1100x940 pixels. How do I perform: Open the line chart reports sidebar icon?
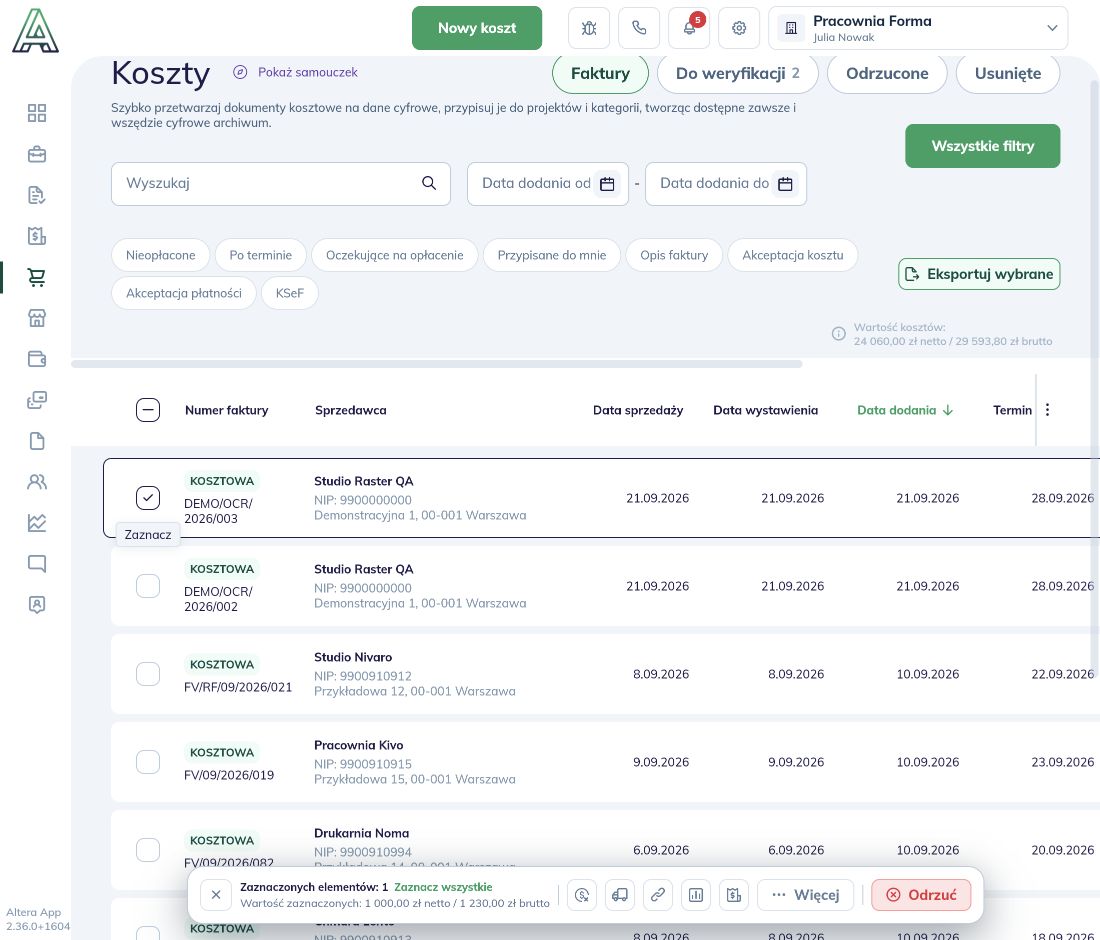(36, 523)
